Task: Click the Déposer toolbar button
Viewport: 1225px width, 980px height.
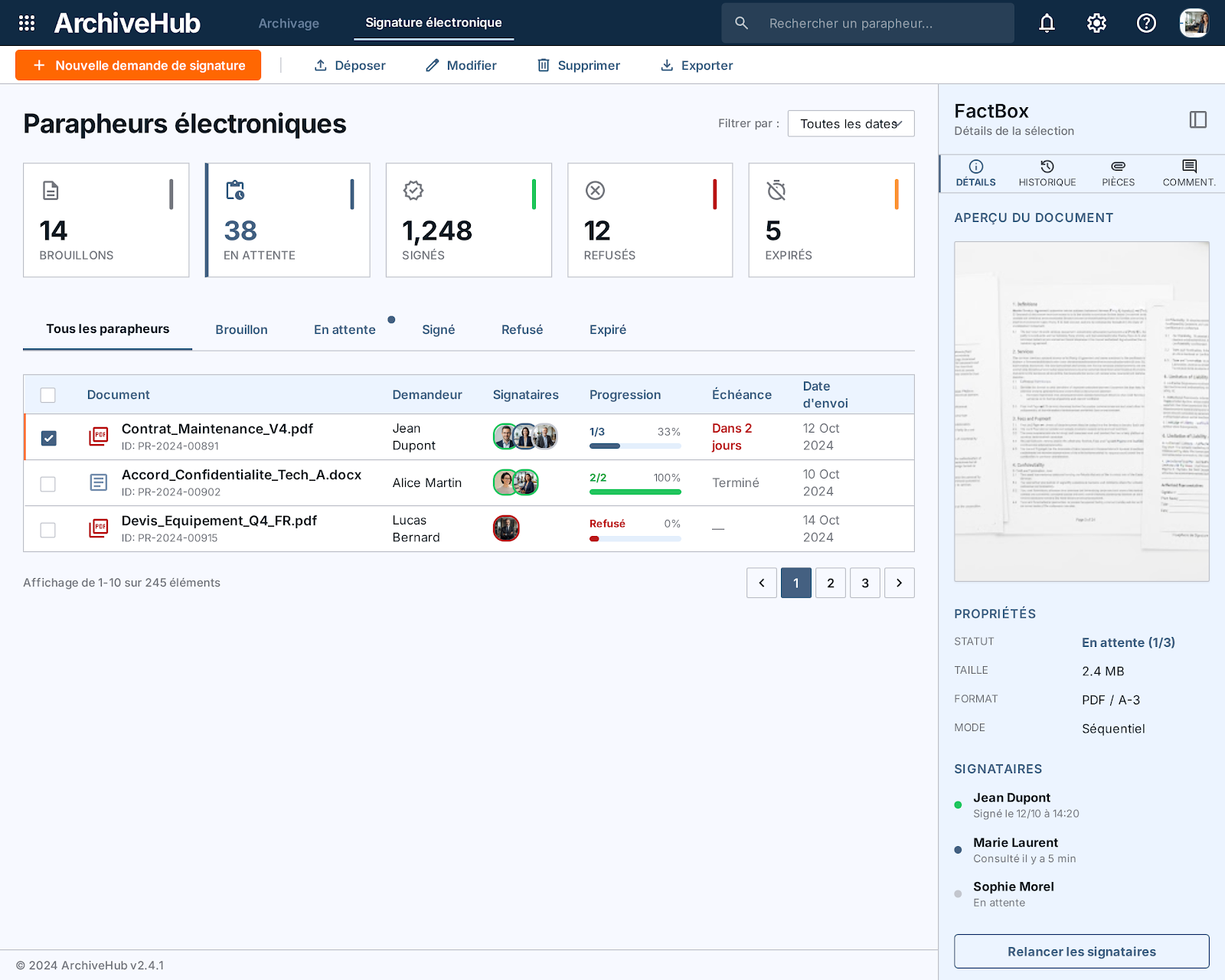Action: [350, 65]
